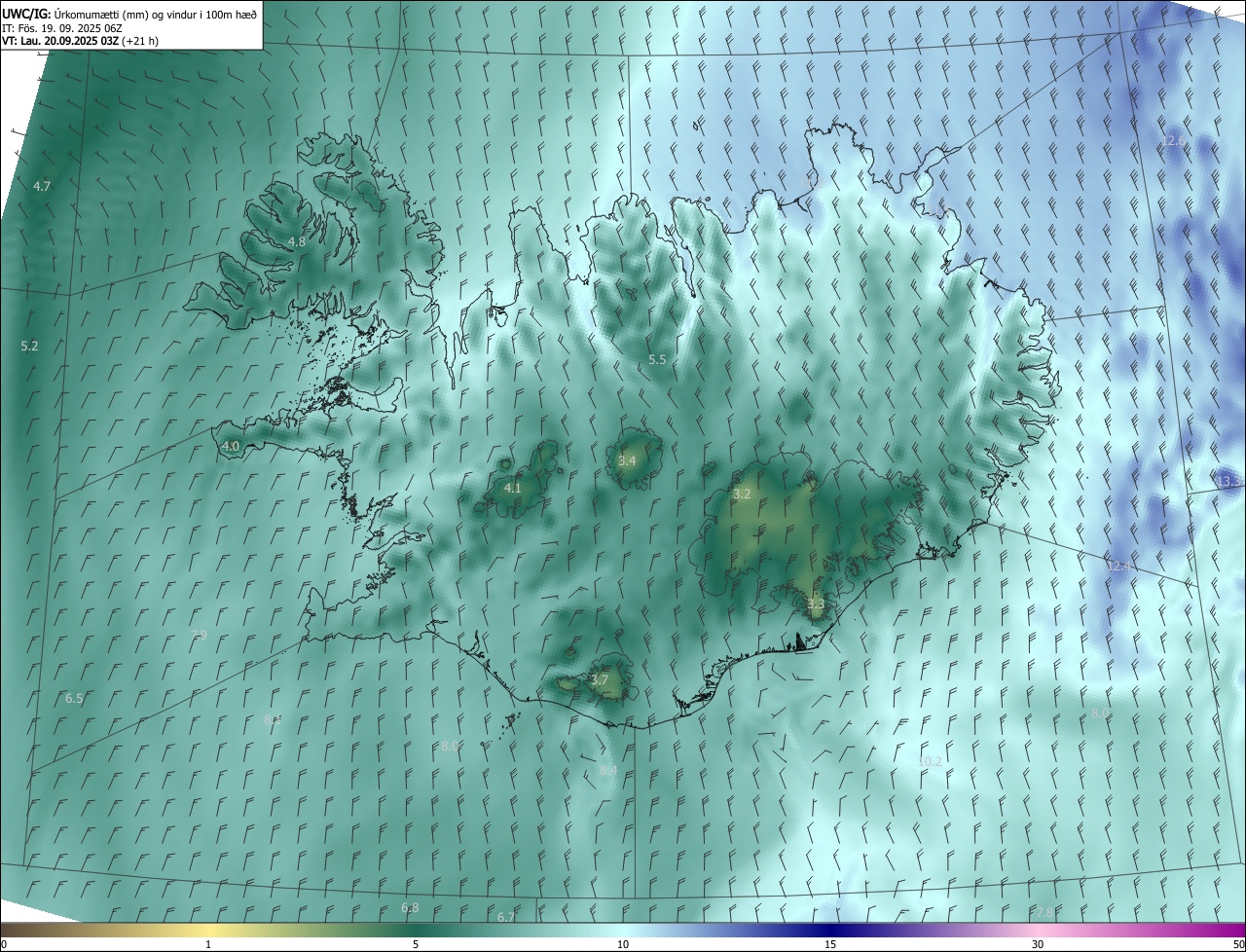Click the 13.3 value label
Screen dimensions: 1246x952
[1230, 481]
